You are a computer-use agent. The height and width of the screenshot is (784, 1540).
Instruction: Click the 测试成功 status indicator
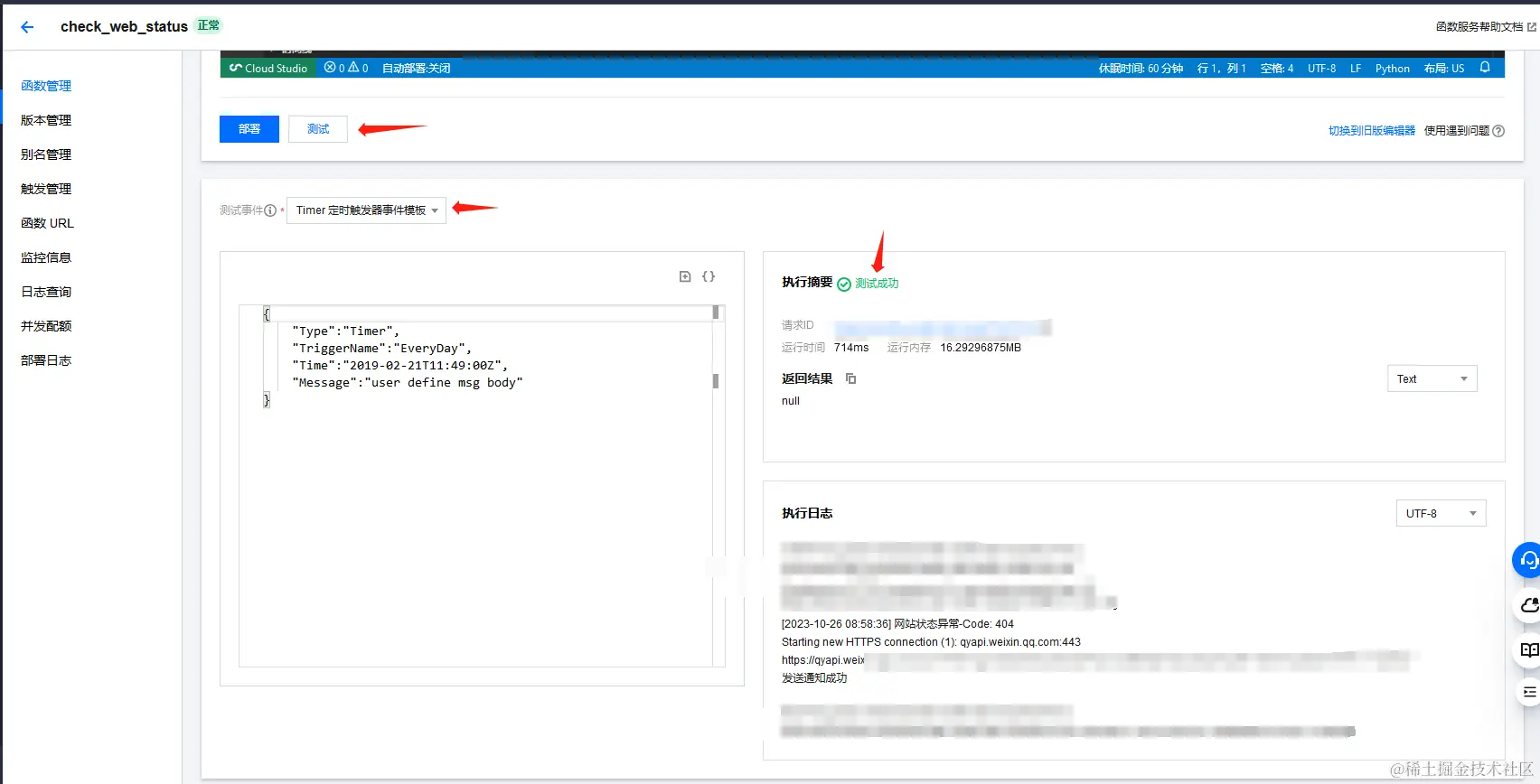[x=868, y=284]
